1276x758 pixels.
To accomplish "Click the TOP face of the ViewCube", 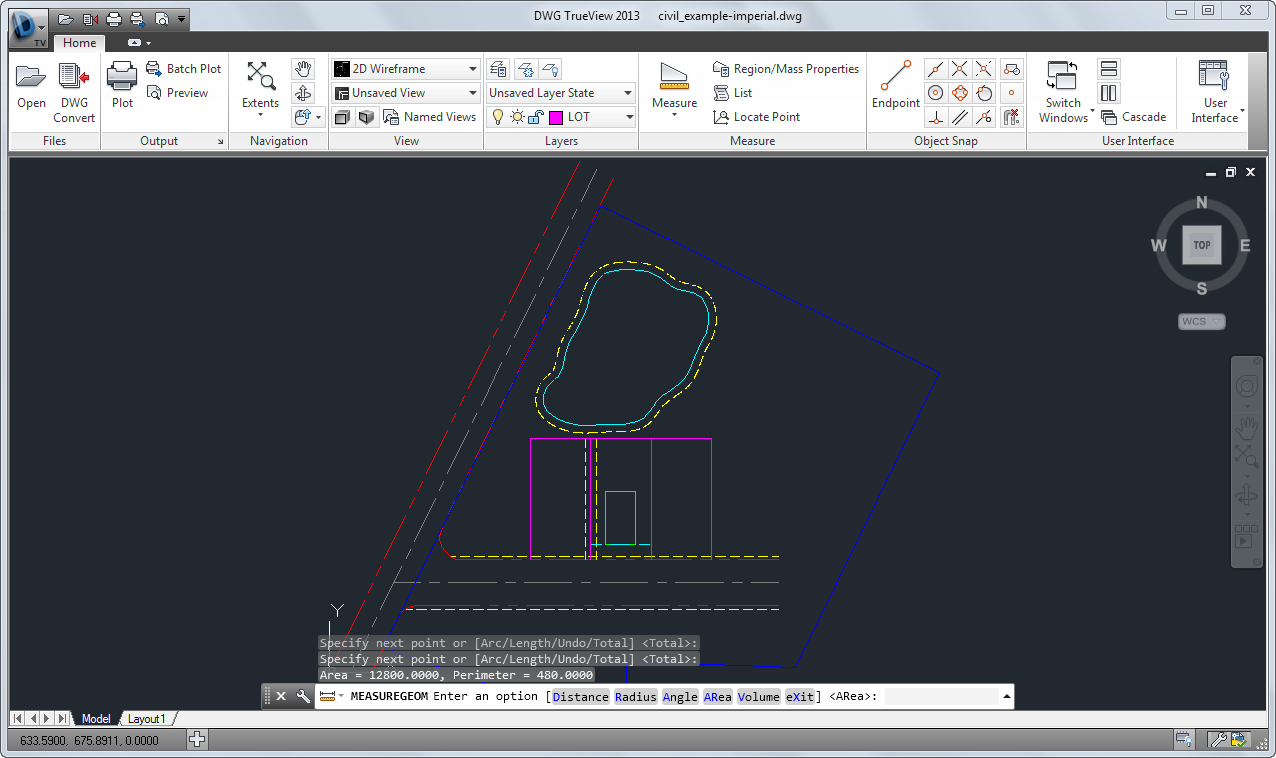I will pos(1201,245).
